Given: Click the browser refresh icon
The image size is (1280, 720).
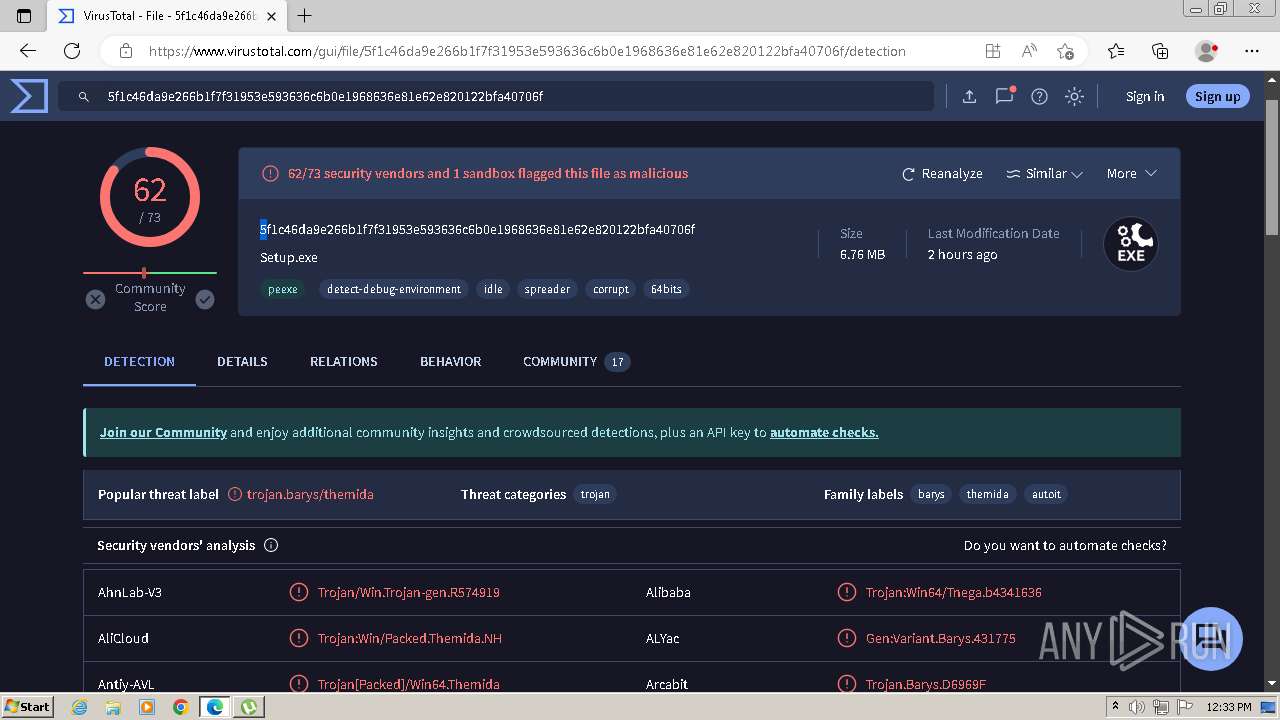Looking at the screenshot, I should (x=72, y=51).
